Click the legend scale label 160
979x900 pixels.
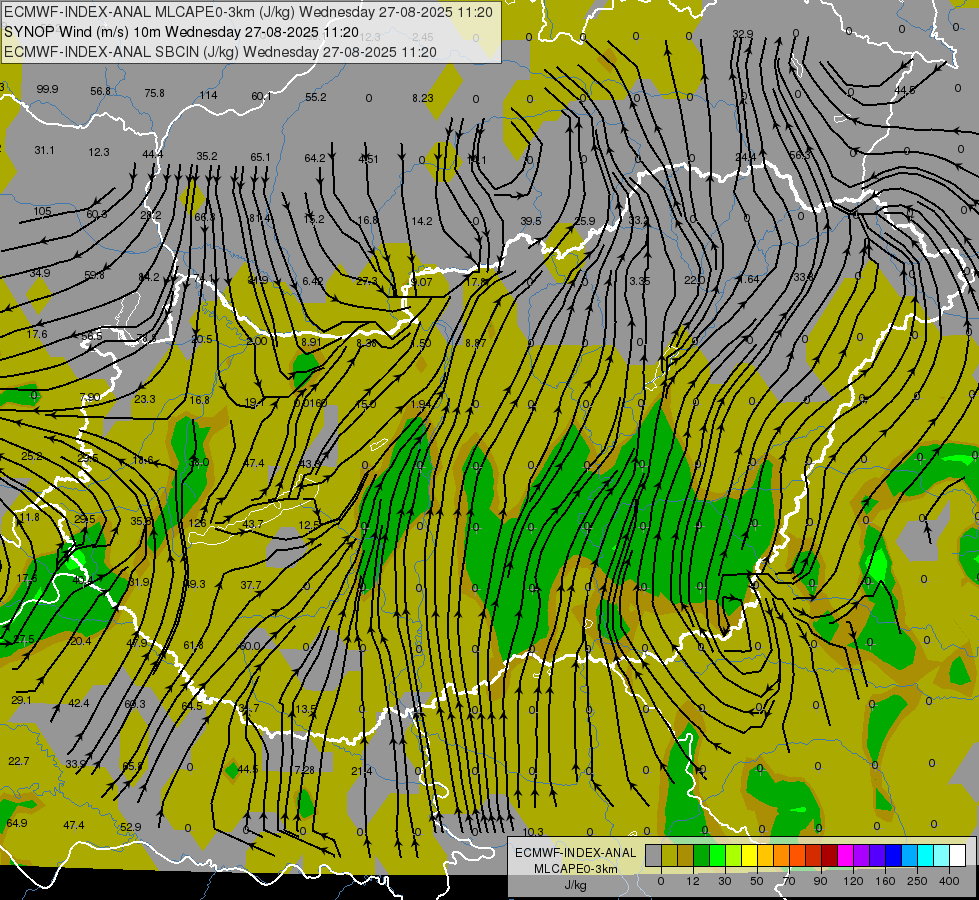coord(885,881)
